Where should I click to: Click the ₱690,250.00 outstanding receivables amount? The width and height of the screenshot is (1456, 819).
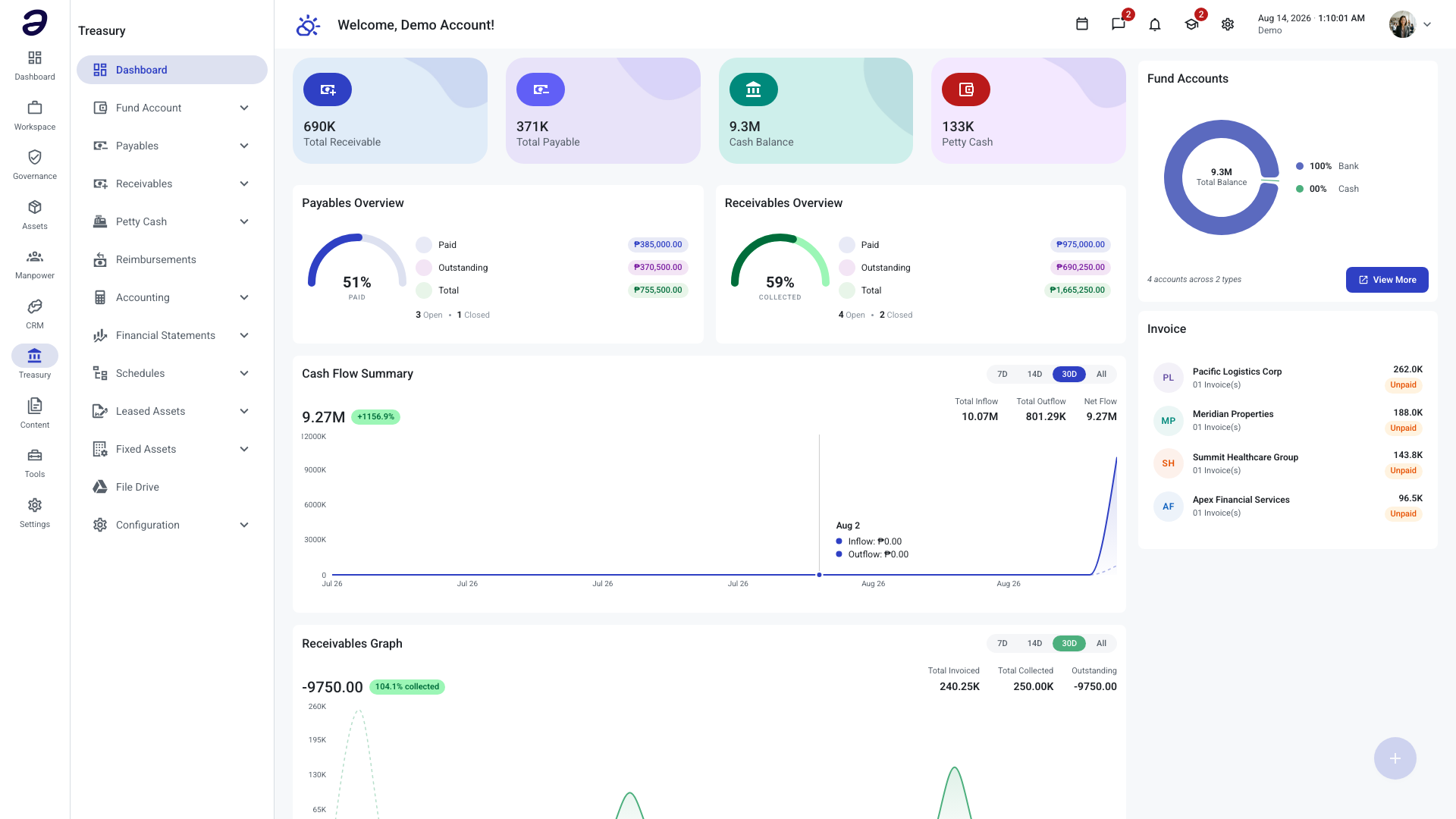(1081, 268)
